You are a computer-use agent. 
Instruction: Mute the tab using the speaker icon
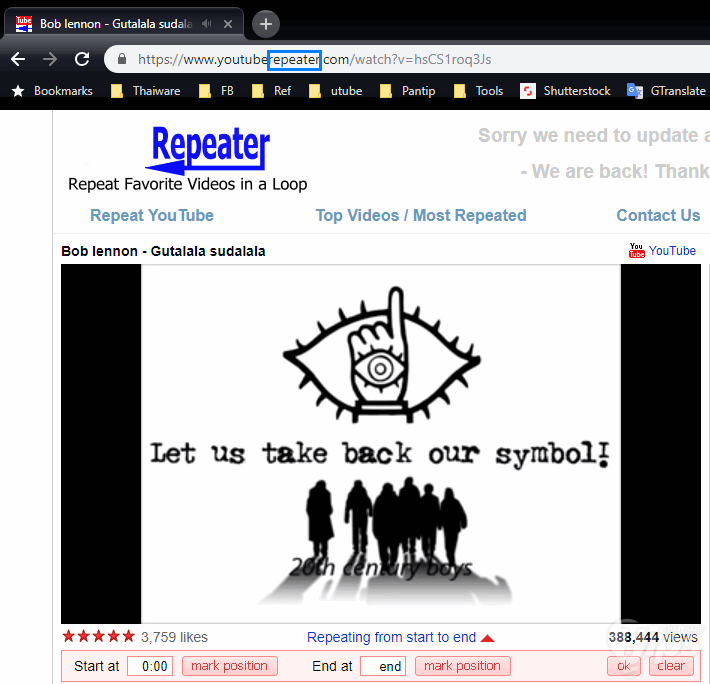pyautogui.click(x=206, y=24)
